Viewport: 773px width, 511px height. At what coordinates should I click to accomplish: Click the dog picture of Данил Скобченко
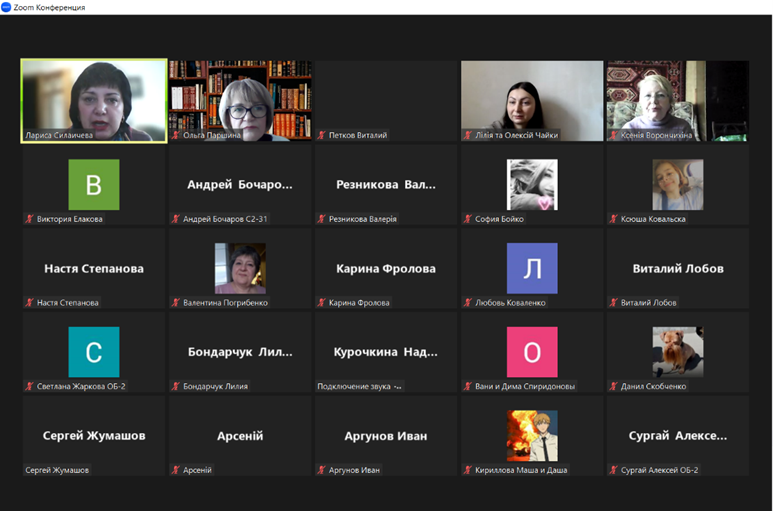point(677,352)
